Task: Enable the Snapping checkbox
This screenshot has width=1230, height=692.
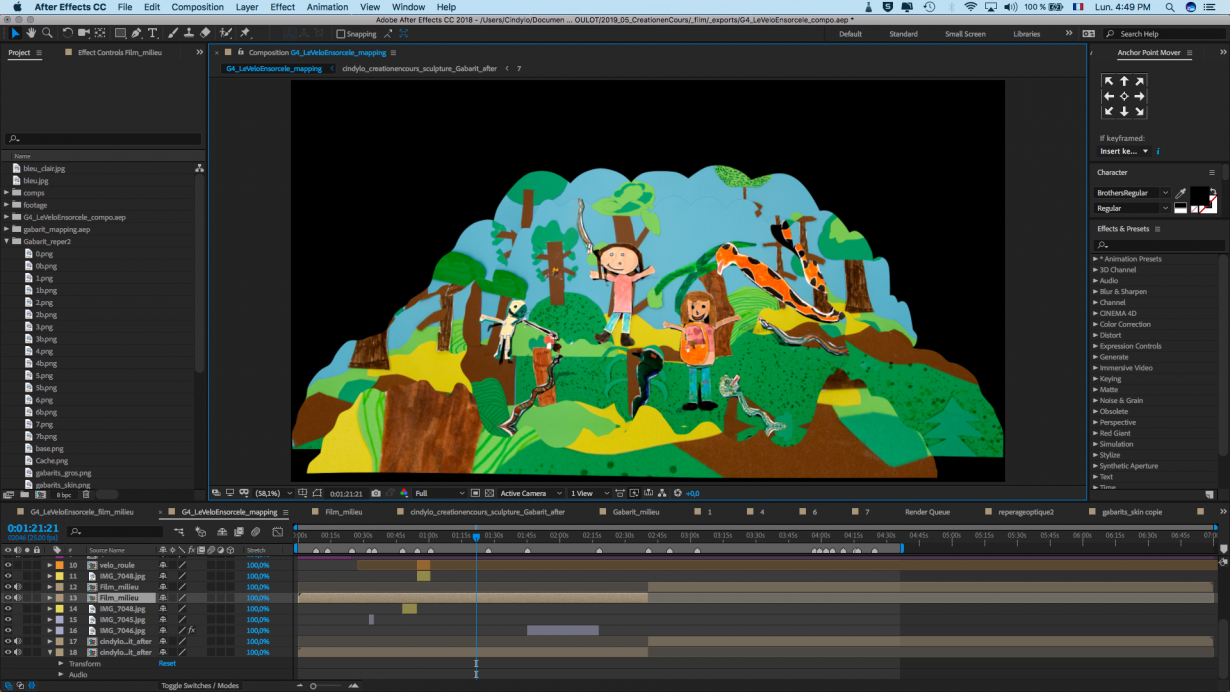Action: tap(341, 34)
